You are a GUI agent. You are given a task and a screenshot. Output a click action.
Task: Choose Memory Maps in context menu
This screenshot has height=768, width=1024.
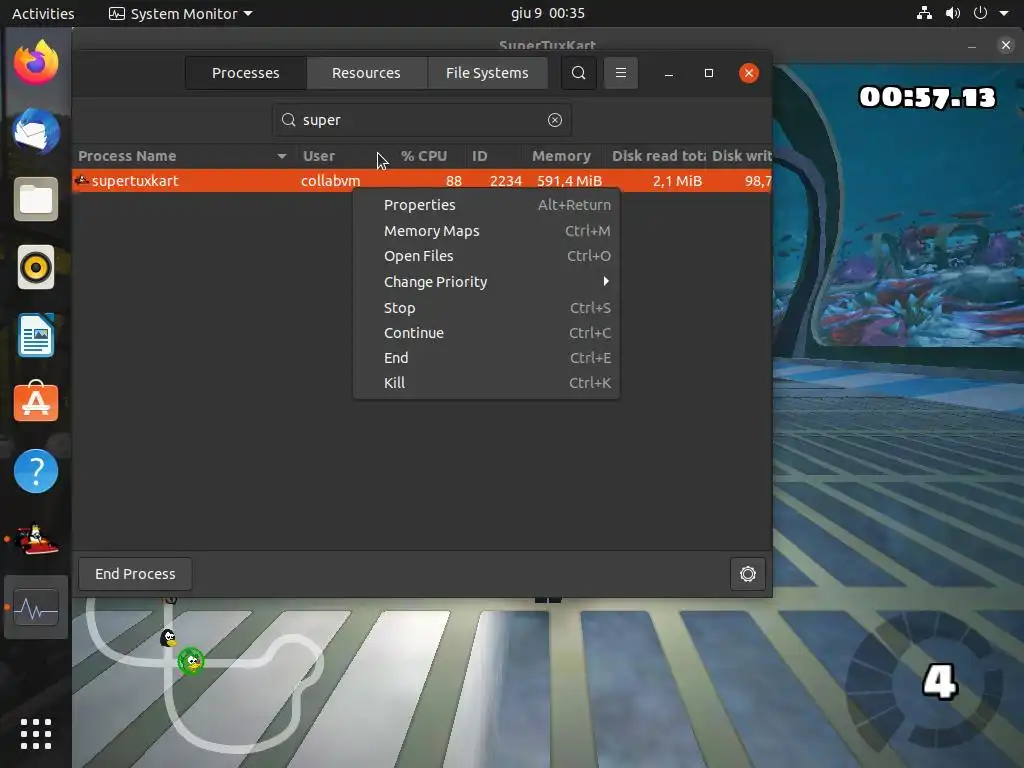[487, 231]
